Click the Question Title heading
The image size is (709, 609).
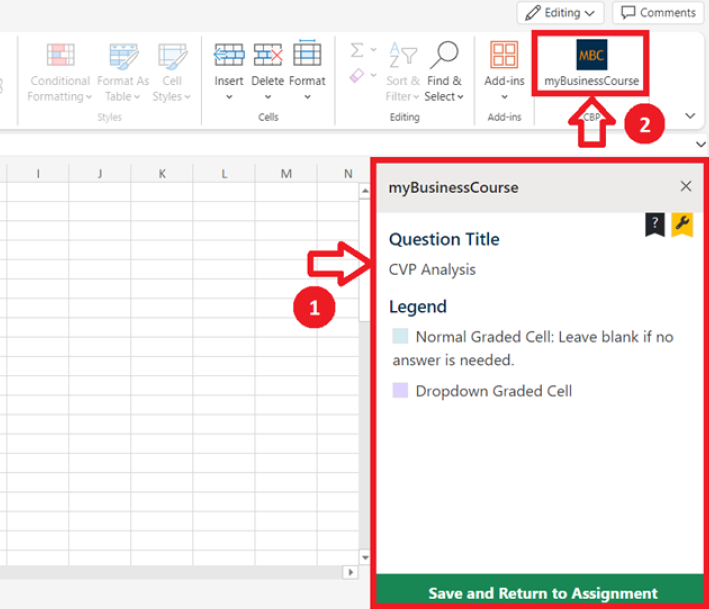(444, 239)
